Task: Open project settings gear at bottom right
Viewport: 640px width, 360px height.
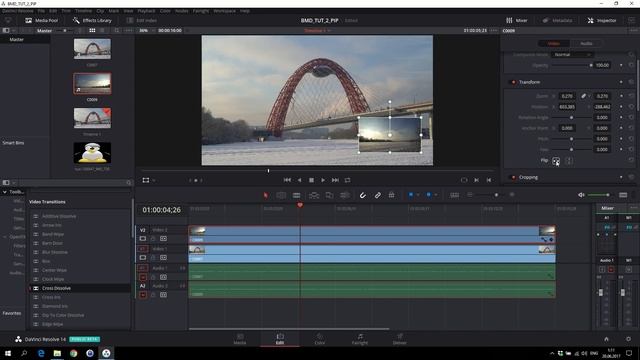Action: 628,339
